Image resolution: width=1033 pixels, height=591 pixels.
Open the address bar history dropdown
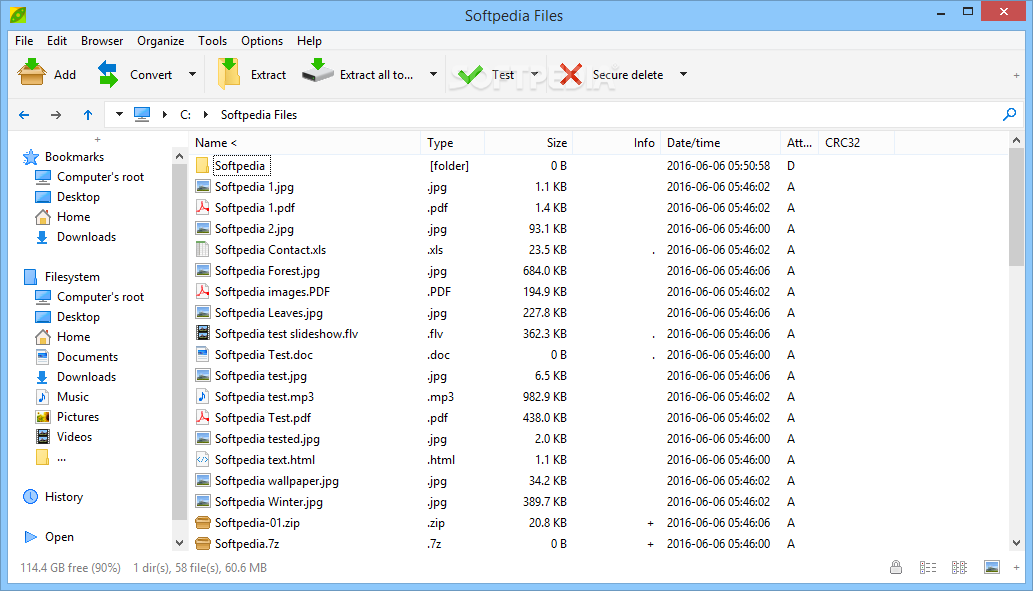pyautogui.click(x=119, y=114)
